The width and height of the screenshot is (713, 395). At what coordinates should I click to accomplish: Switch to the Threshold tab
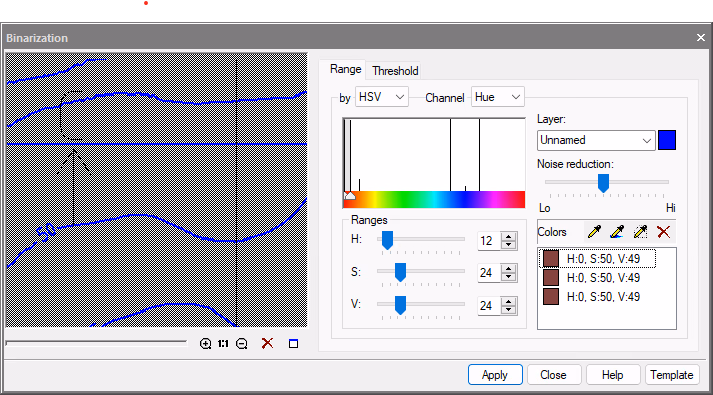(395, 71)
